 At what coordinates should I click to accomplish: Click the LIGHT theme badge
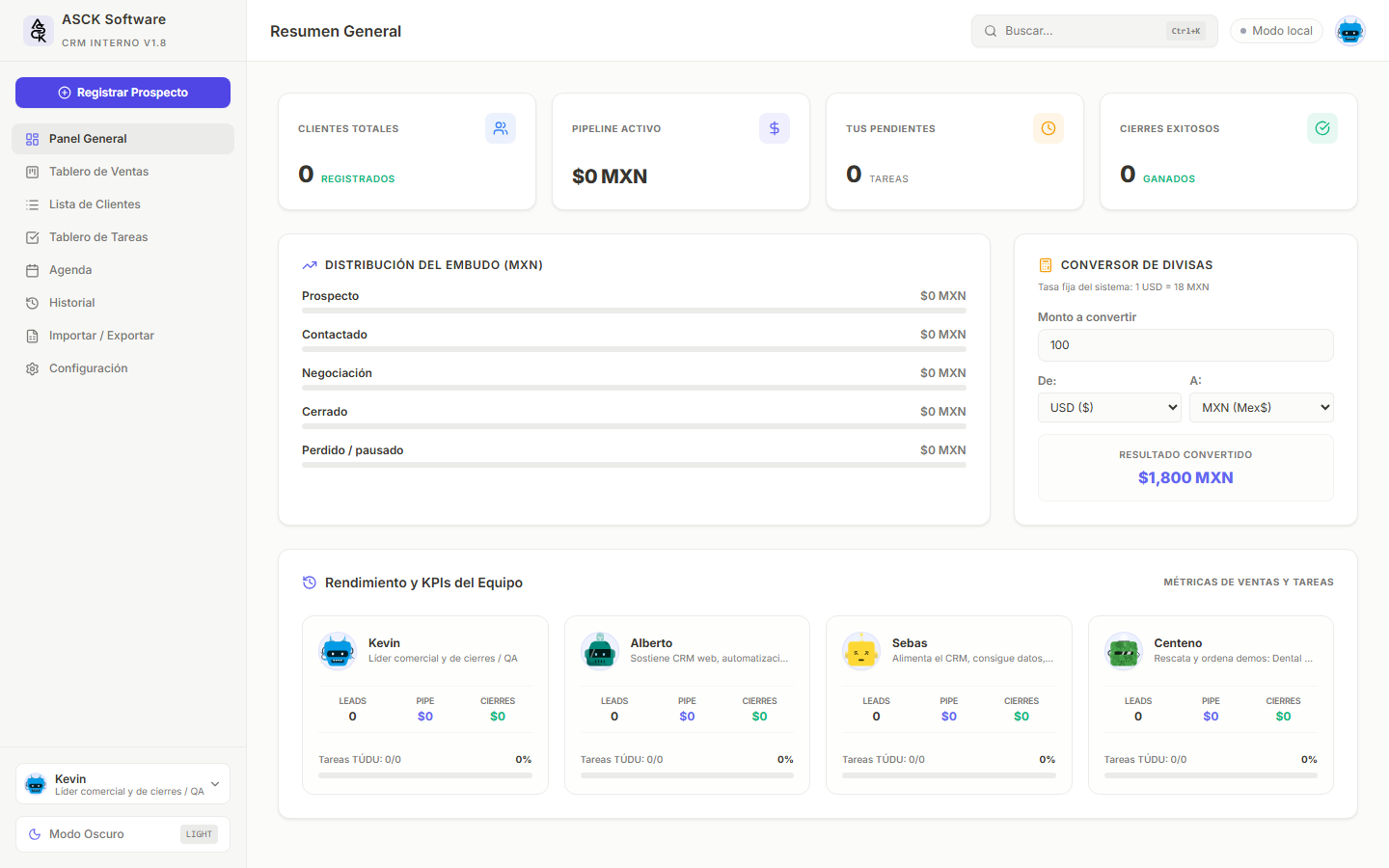click(199, 834)
